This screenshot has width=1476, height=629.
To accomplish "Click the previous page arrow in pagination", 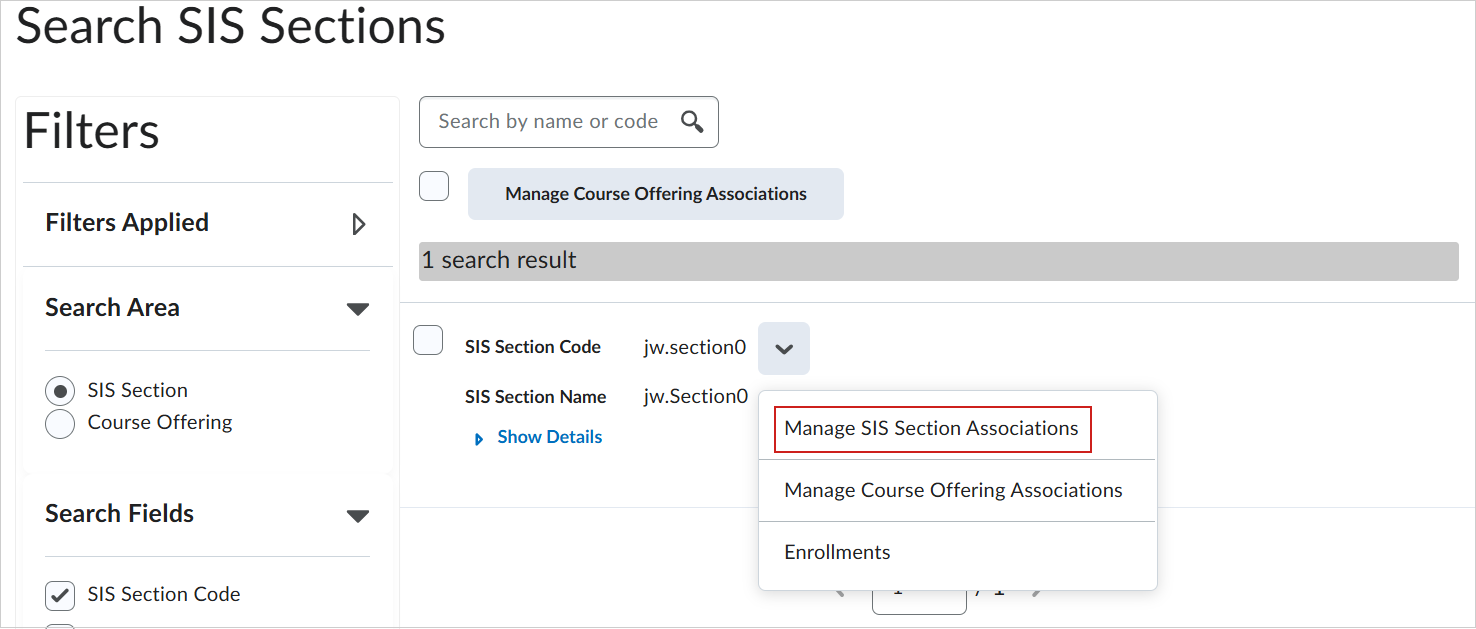I will click(x=840, y=590).
